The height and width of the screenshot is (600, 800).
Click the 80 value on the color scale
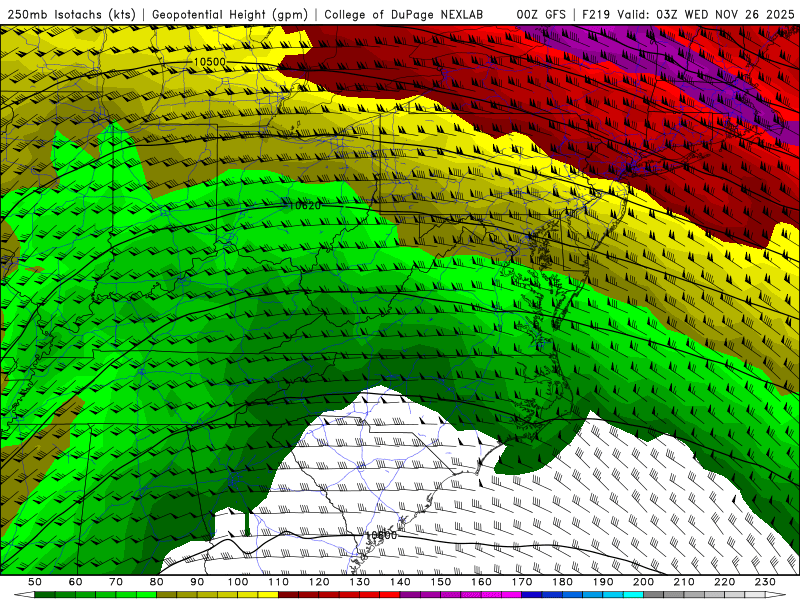pyautogui.click(x=156, y=582)
